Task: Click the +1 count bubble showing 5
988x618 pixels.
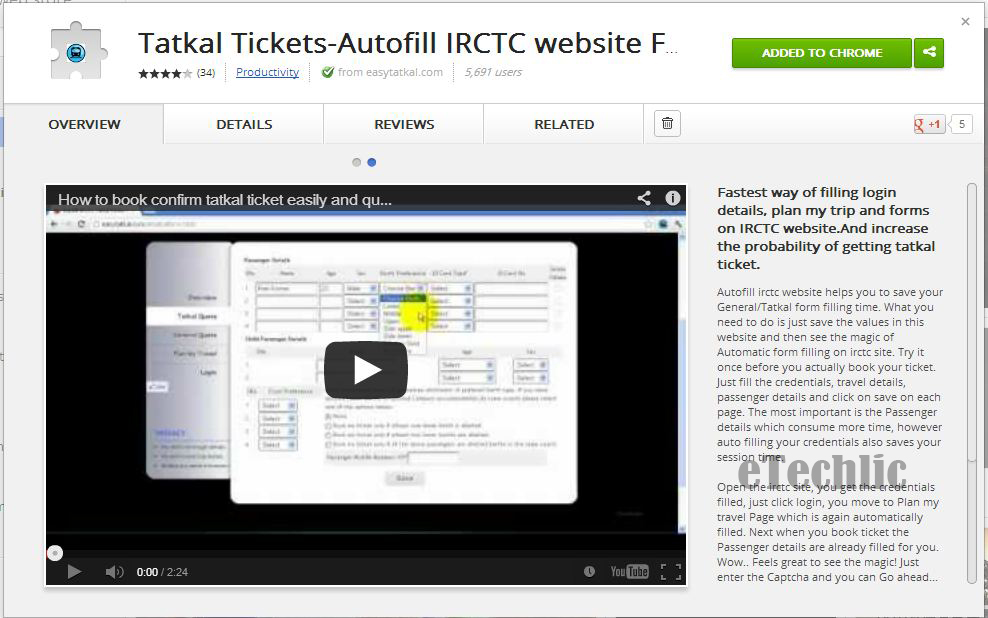Action: coord(961,124)
